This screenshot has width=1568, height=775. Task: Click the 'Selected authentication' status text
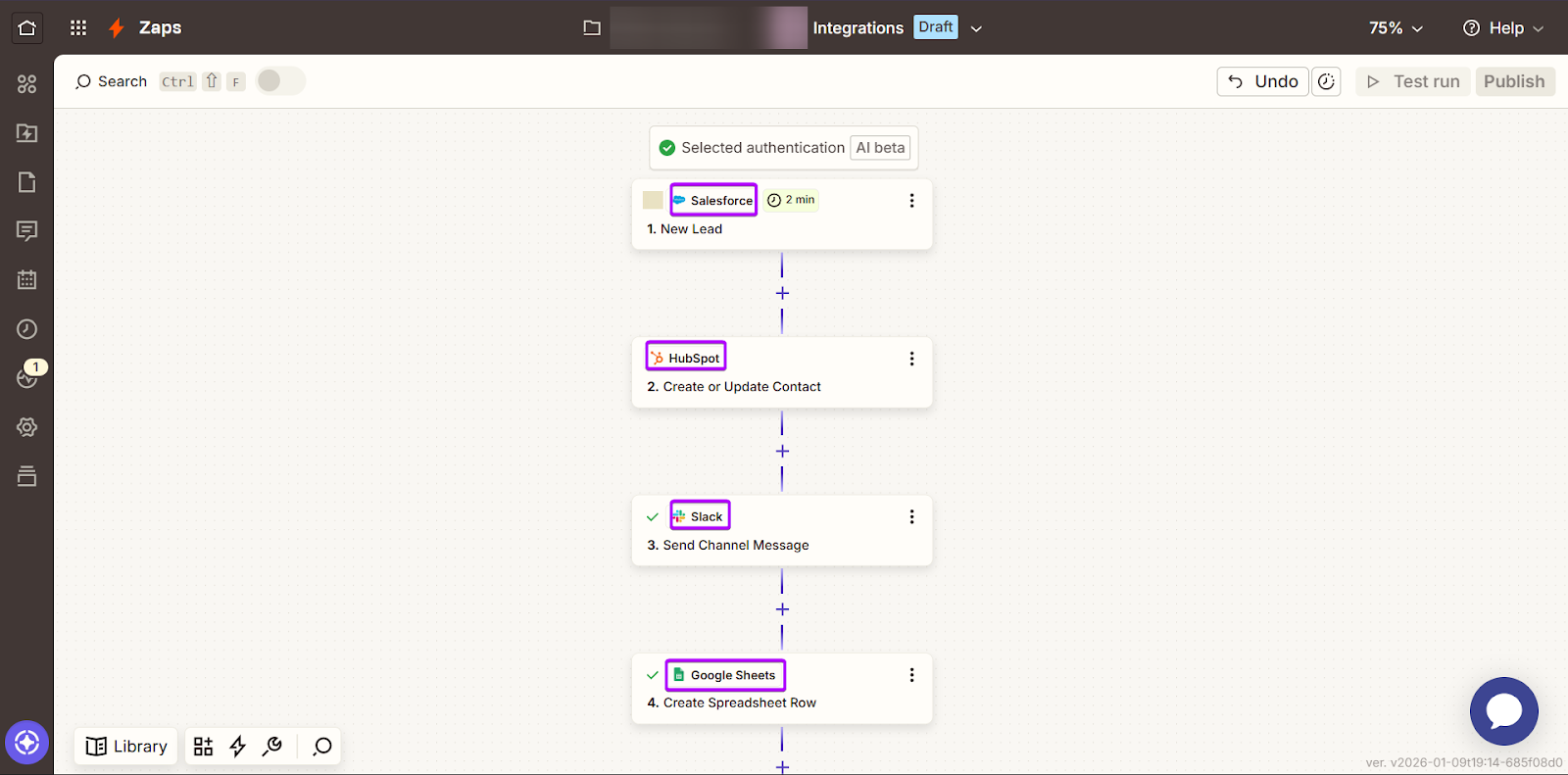pyautogui.click(x=762, y=148)
